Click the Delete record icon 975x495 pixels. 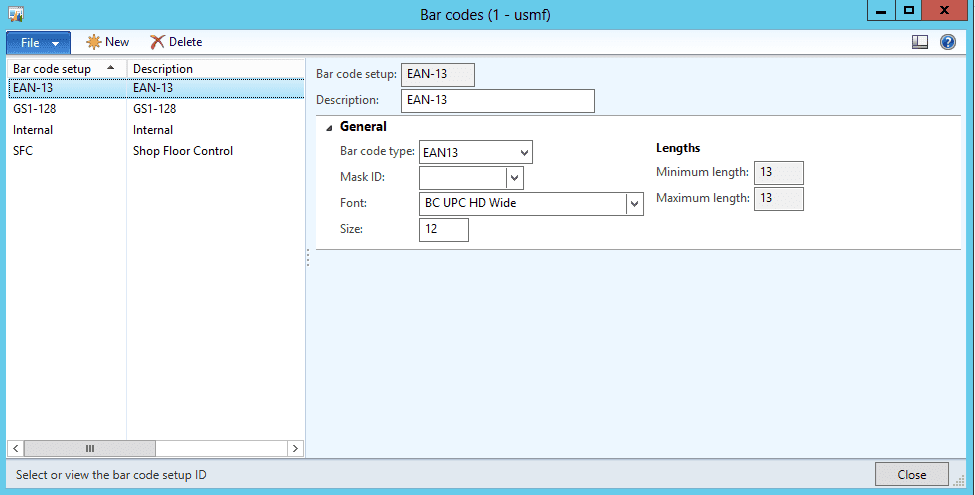157,42
